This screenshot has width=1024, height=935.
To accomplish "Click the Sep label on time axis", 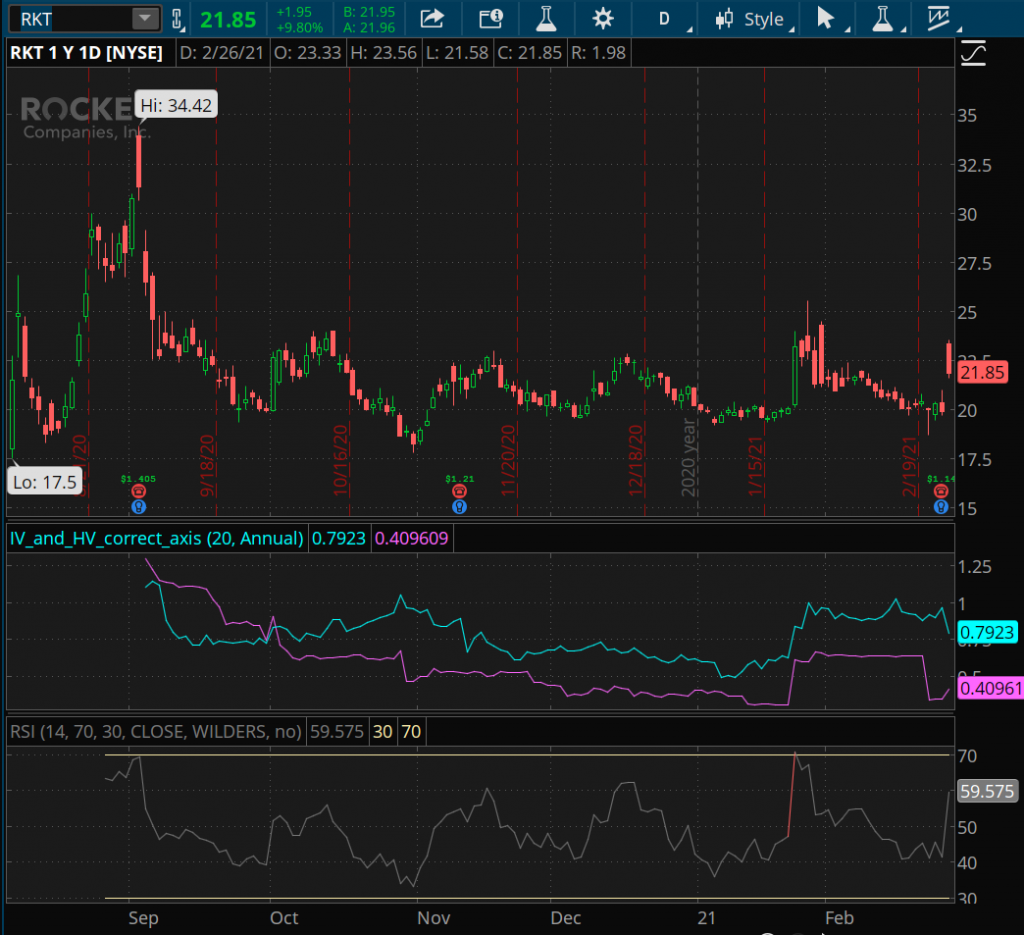I will coord(143,917).
